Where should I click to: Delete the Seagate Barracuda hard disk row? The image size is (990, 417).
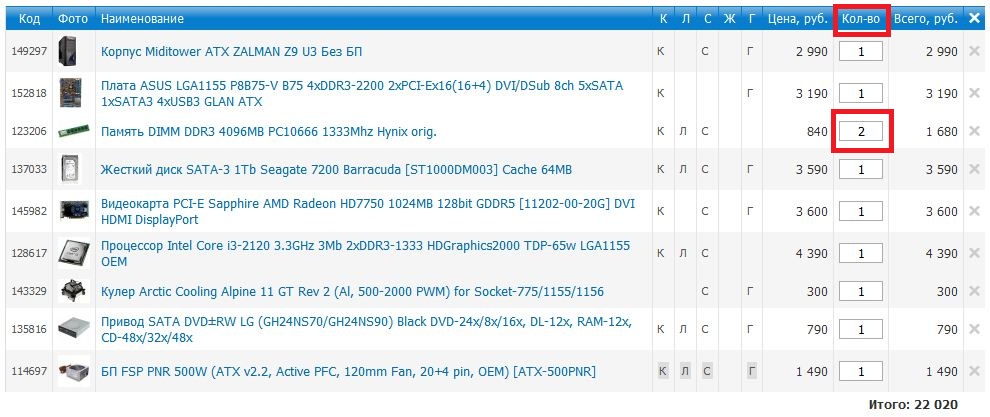pos(974,170)
